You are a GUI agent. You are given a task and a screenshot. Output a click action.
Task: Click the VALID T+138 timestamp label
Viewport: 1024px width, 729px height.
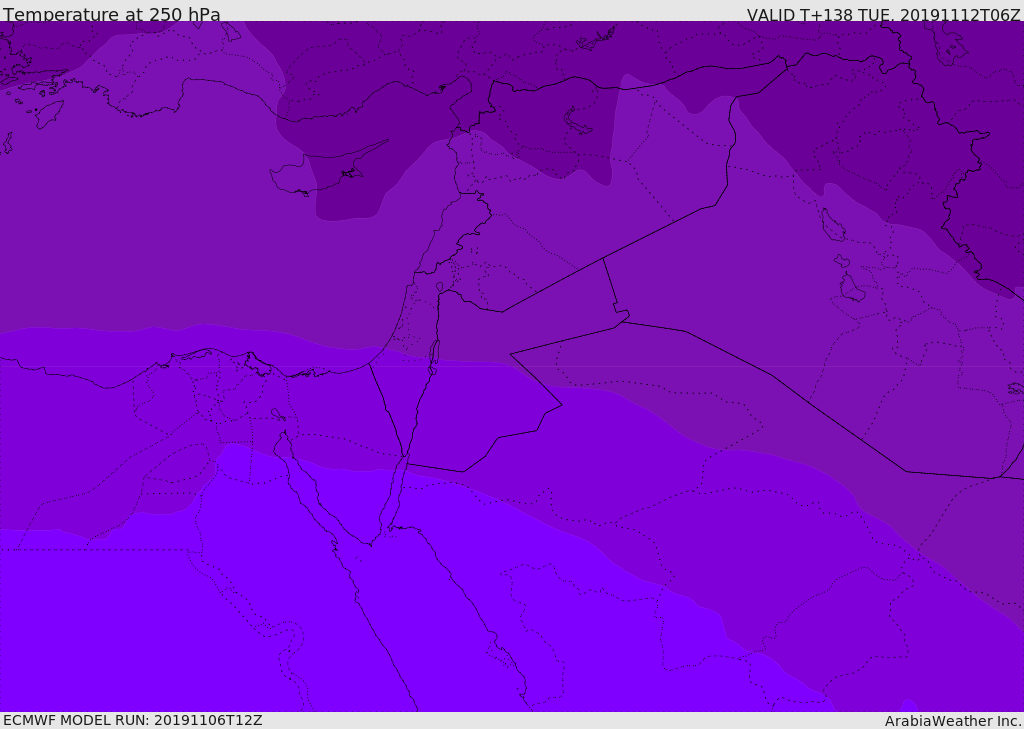883,14
